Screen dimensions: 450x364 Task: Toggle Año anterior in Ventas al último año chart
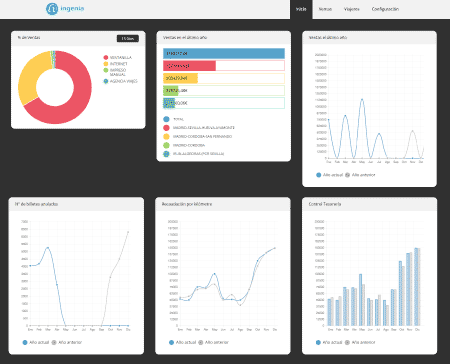[x=360, y=175]
